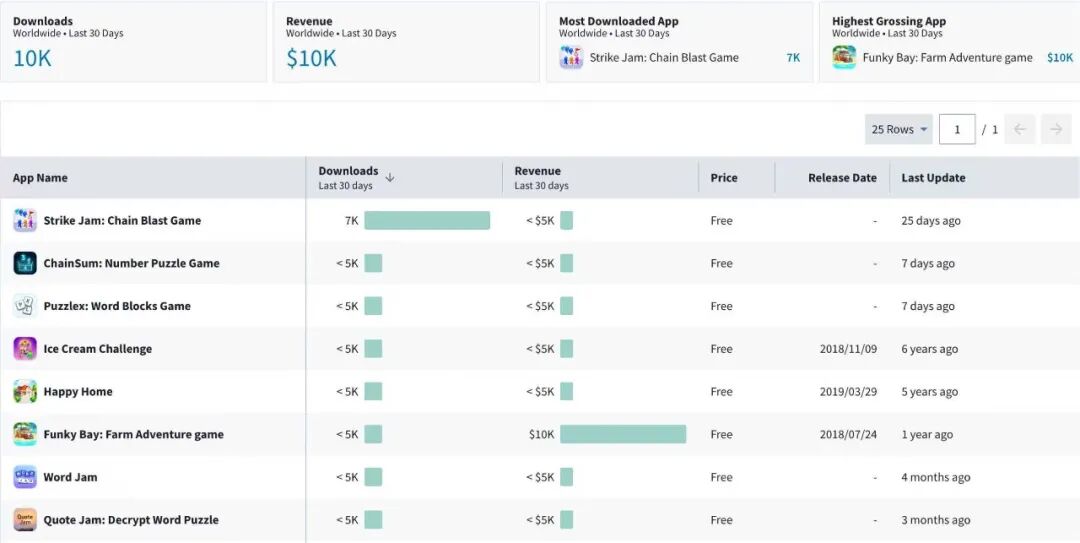Open the 25 Rows dropdown
This screenshot has height=543, width=1080.
[899, 129]
